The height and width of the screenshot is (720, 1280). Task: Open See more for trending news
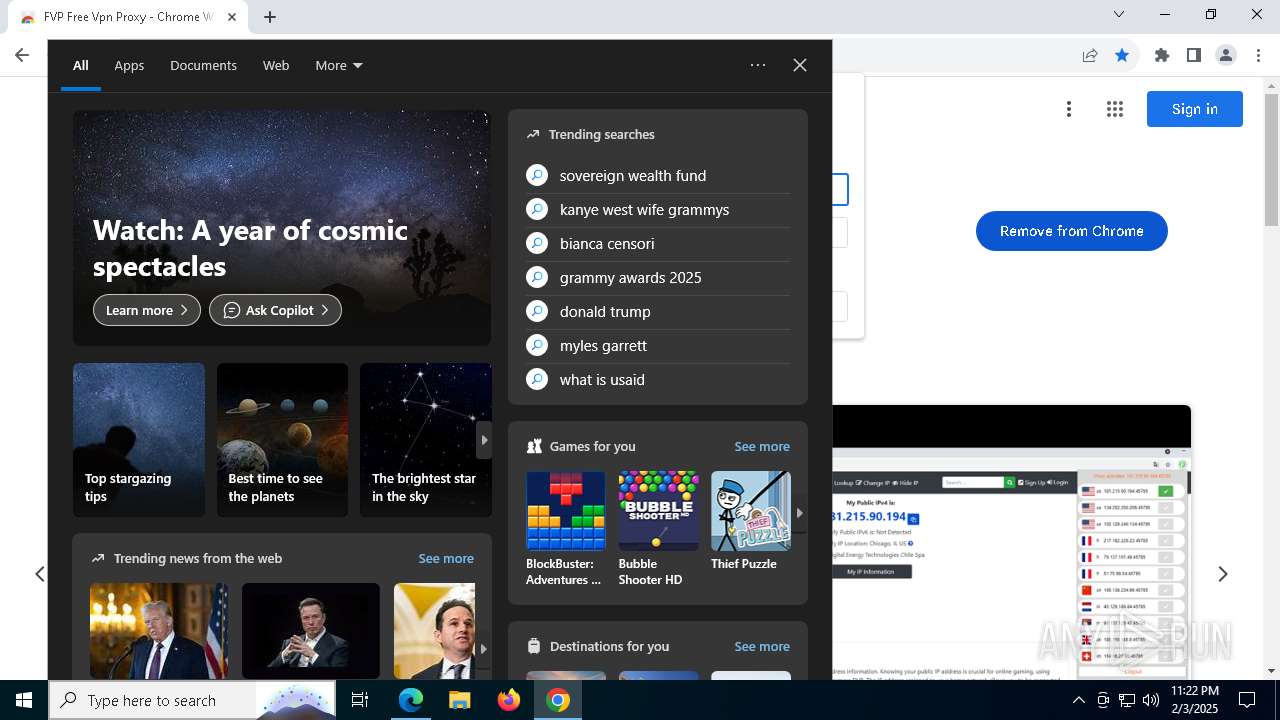446,558
